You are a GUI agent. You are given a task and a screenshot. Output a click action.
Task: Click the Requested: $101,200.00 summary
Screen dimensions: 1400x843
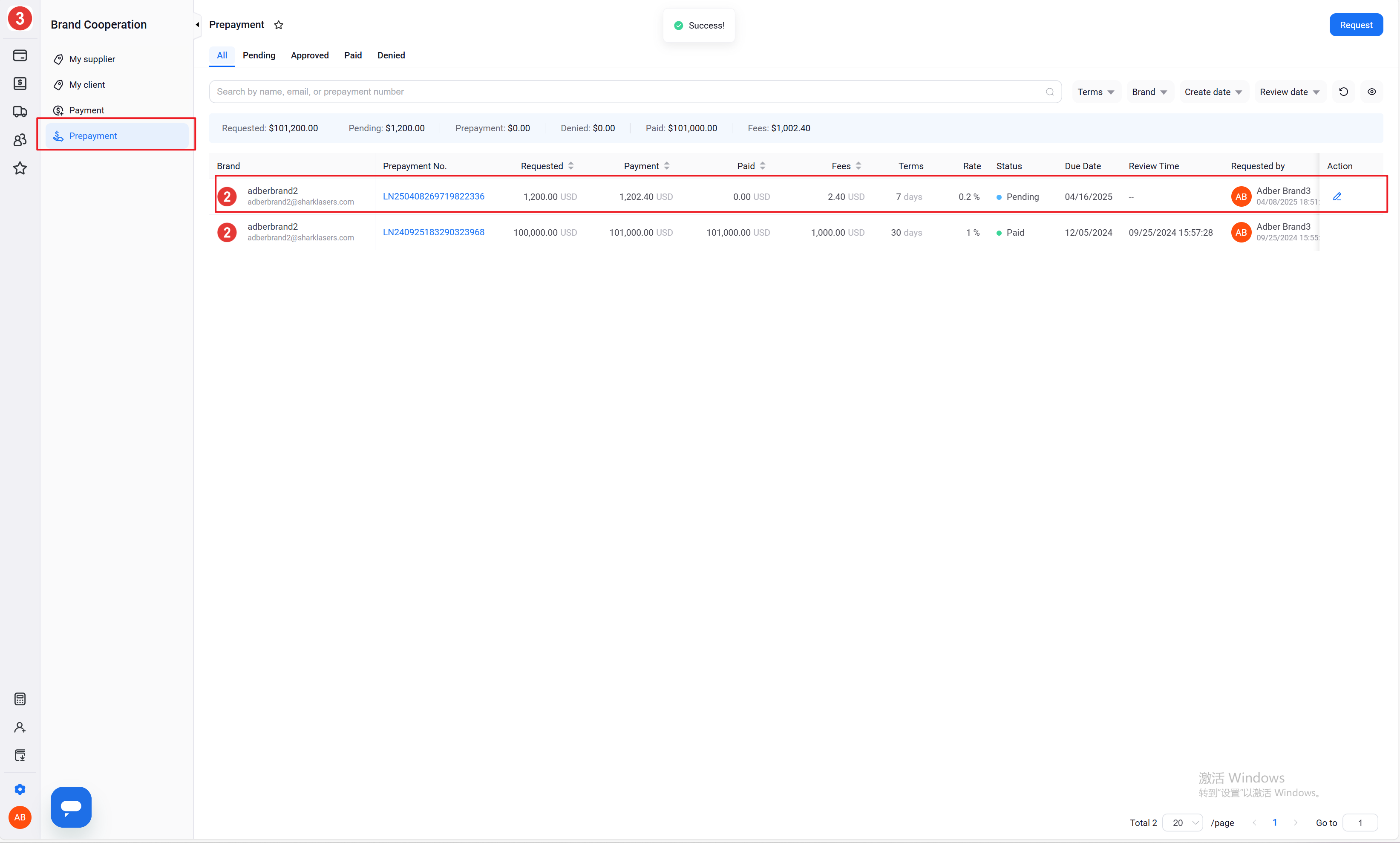(270, 128)
